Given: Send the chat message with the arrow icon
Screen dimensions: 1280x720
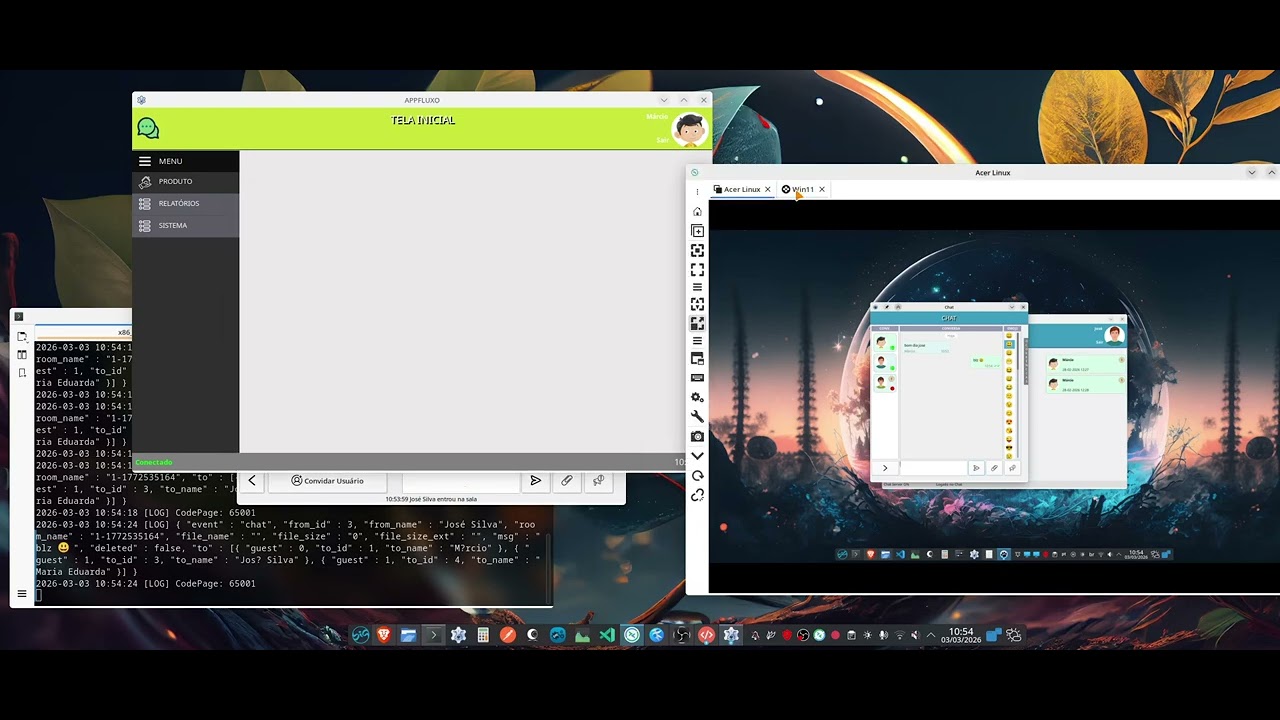Looking at the screenshot, I should tap(536, 481).
